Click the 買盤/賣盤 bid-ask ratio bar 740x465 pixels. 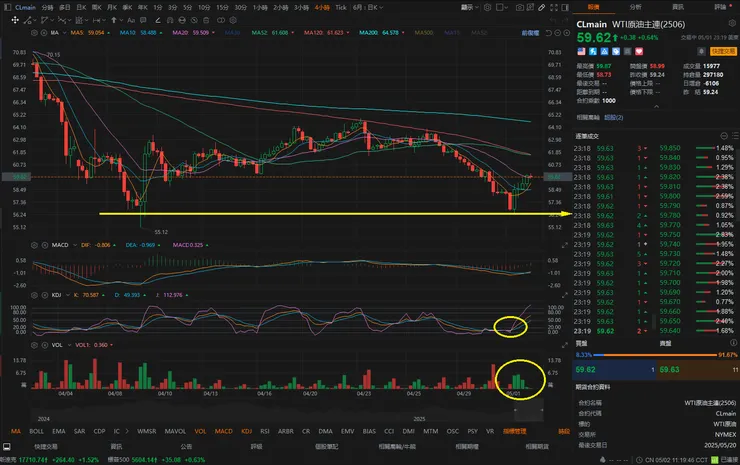(655, 354)
